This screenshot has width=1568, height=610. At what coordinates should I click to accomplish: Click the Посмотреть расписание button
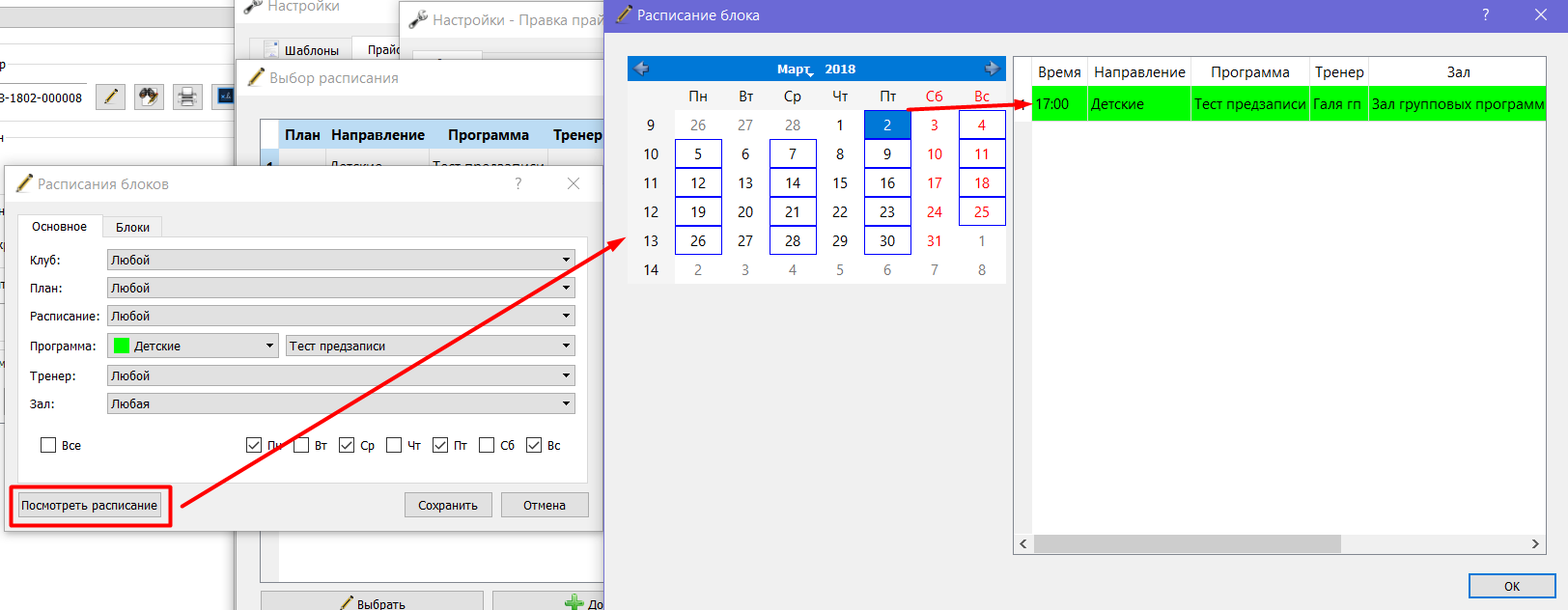point(90,505)
